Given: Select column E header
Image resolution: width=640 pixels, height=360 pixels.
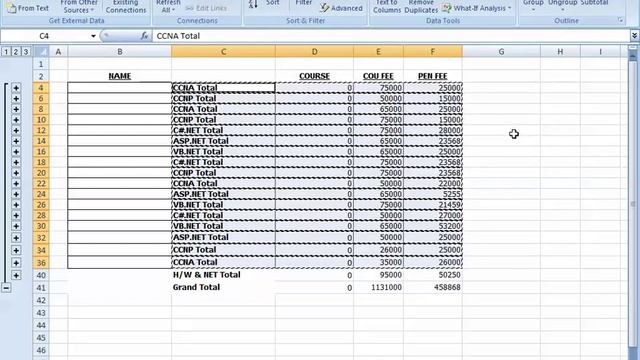Looking at the screenshot, I should 378,52.
